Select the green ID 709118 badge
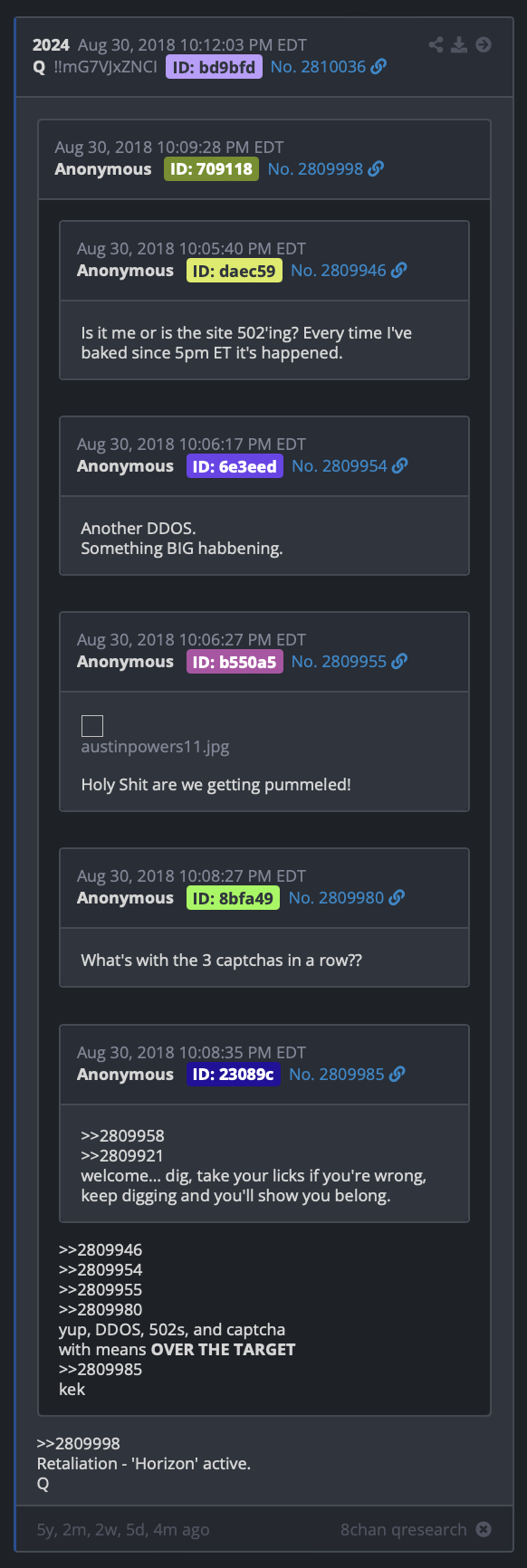 [211, 168]
